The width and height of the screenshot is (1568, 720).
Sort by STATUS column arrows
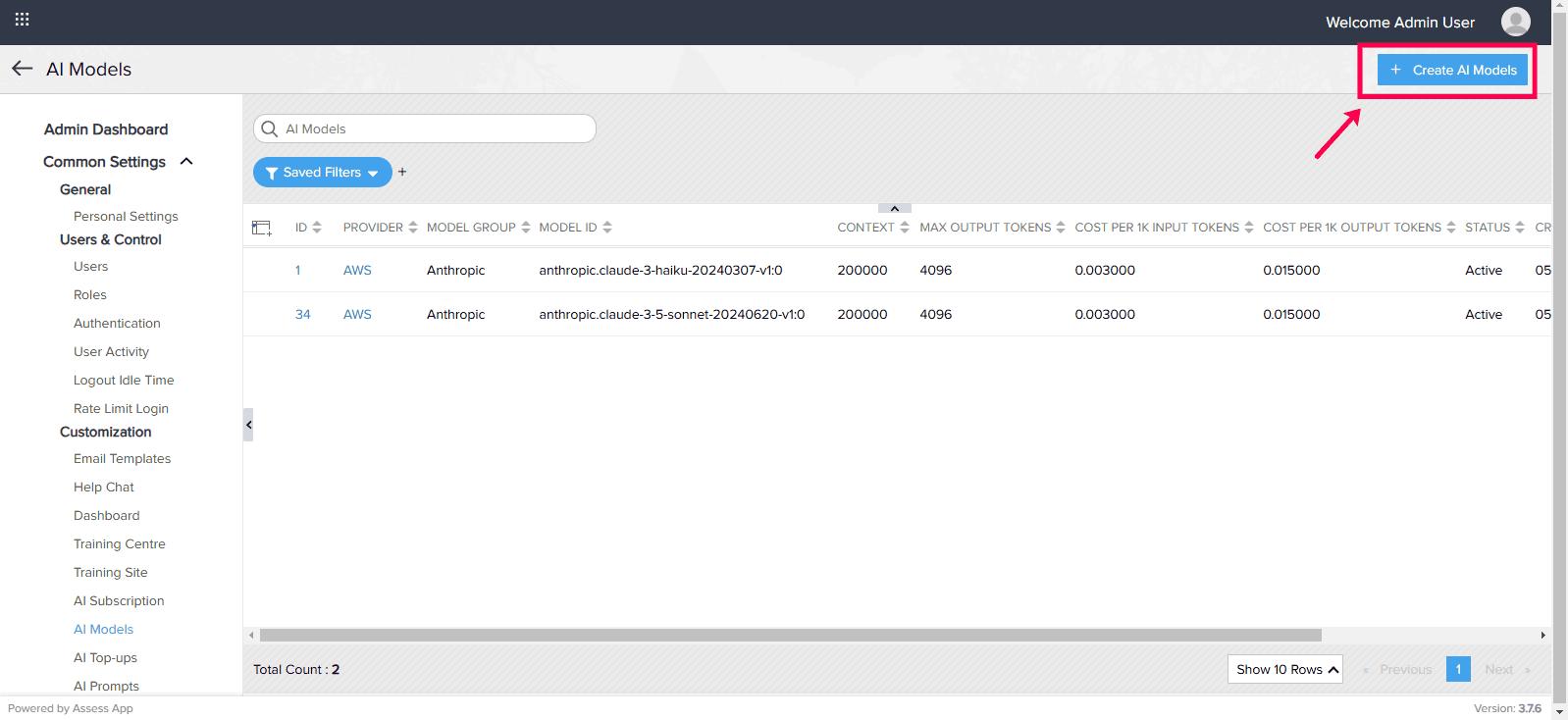(x=1520, y=228)
